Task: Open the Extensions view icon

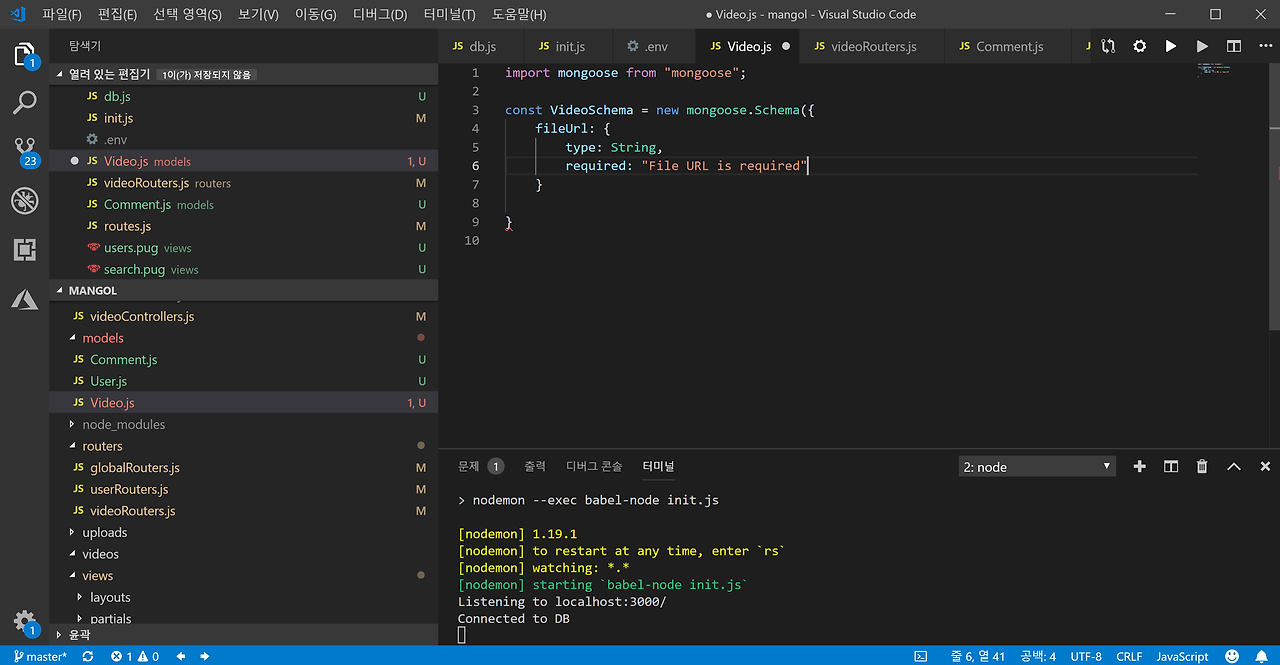Action: 25,250
